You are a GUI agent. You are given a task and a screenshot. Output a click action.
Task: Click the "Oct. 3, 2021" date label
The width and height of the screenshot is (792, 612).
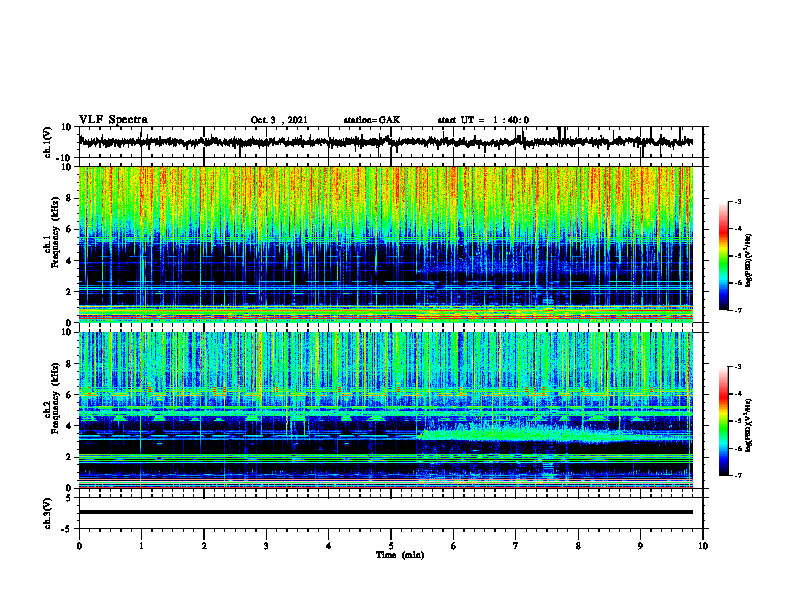[x=279, y=120]
